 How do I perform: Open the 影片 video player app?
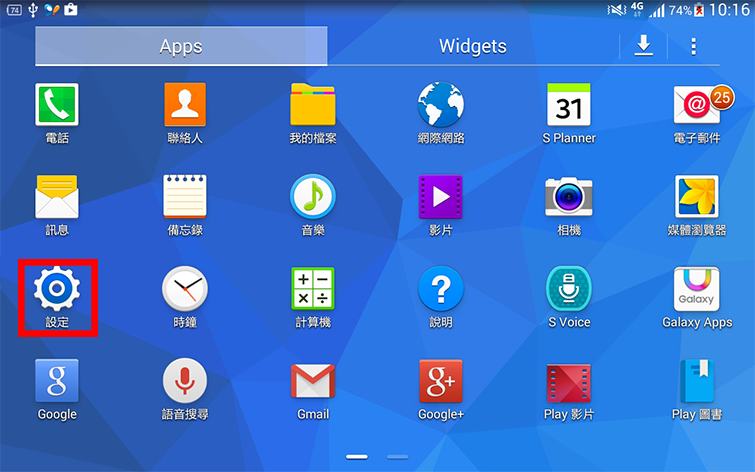[441, 197]
